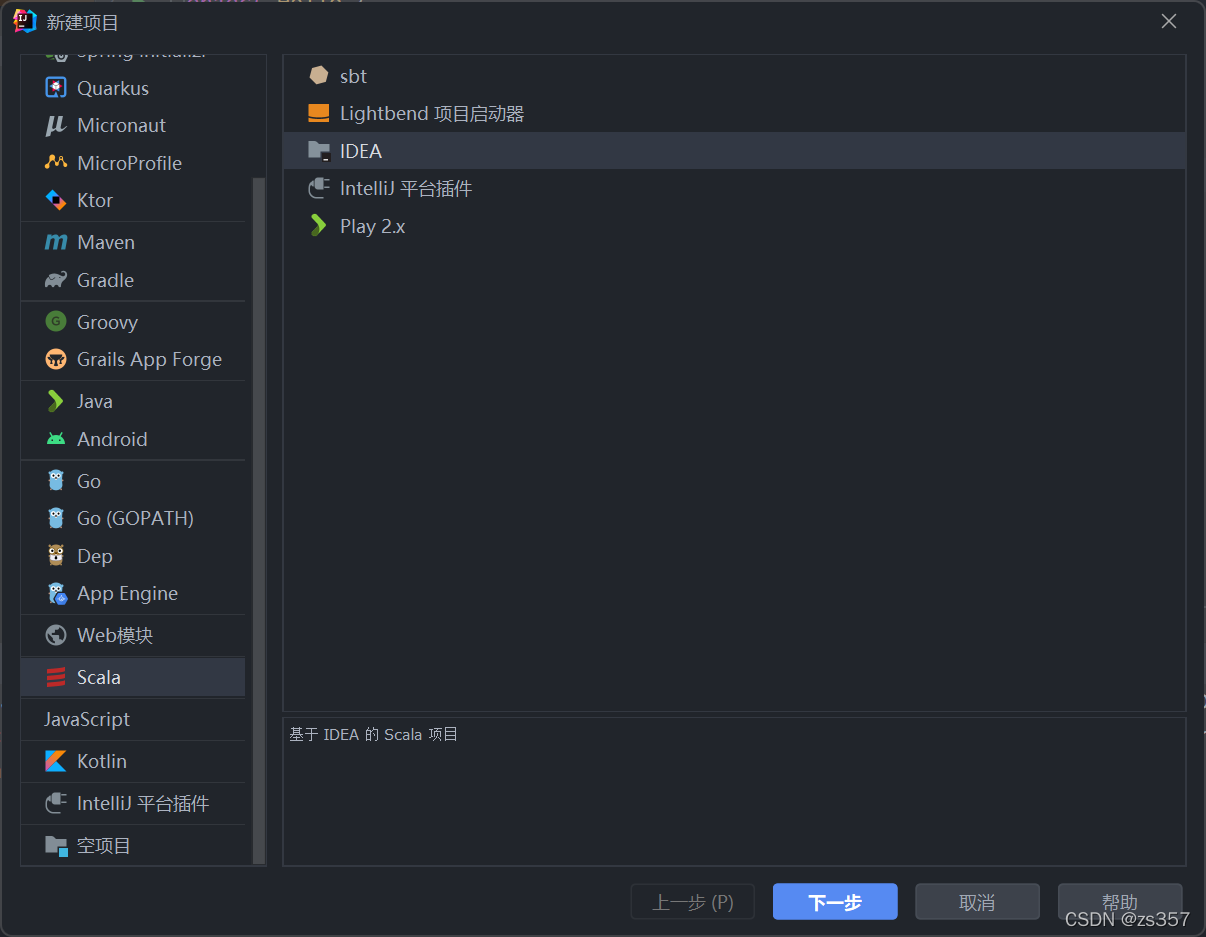The height and width of the screenshot is (937, 1206).
Task: Select the Dep entry text
Action: coord(94,556)
